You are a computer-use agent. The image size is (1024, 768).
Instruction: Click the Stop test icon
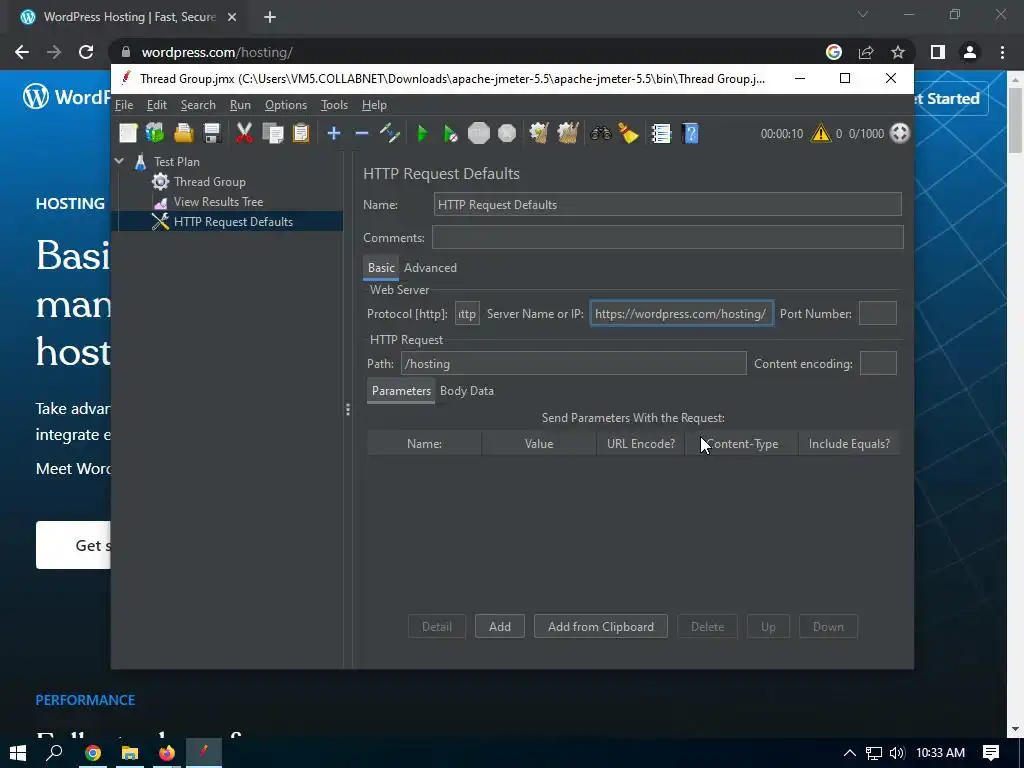(479, 133)
